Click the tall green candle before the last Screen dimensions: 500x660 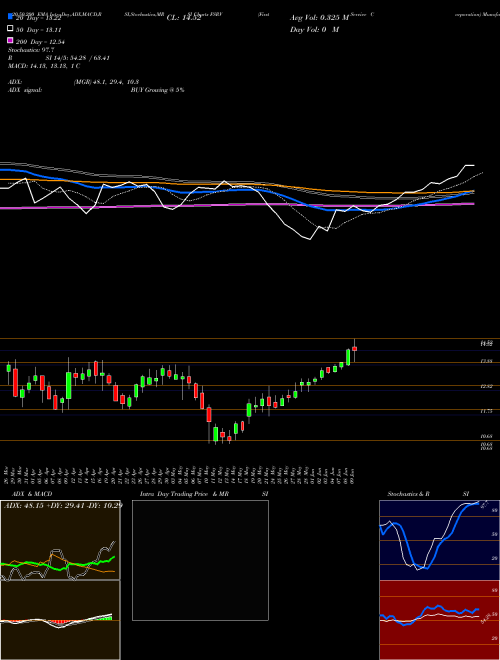348,357
